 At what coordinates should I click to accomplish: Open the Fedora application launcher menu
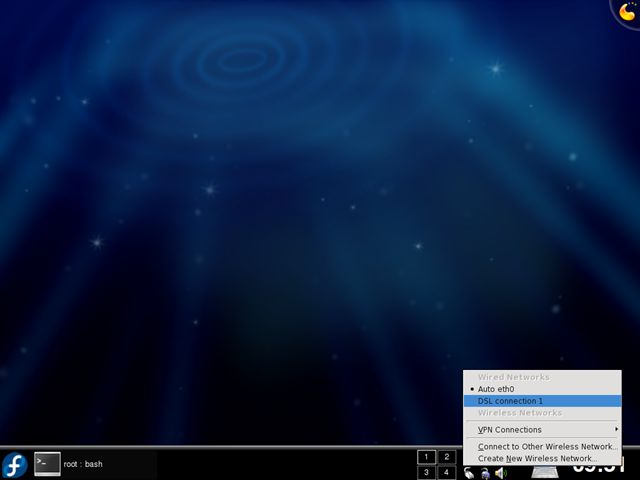click(x=15, y=465)
